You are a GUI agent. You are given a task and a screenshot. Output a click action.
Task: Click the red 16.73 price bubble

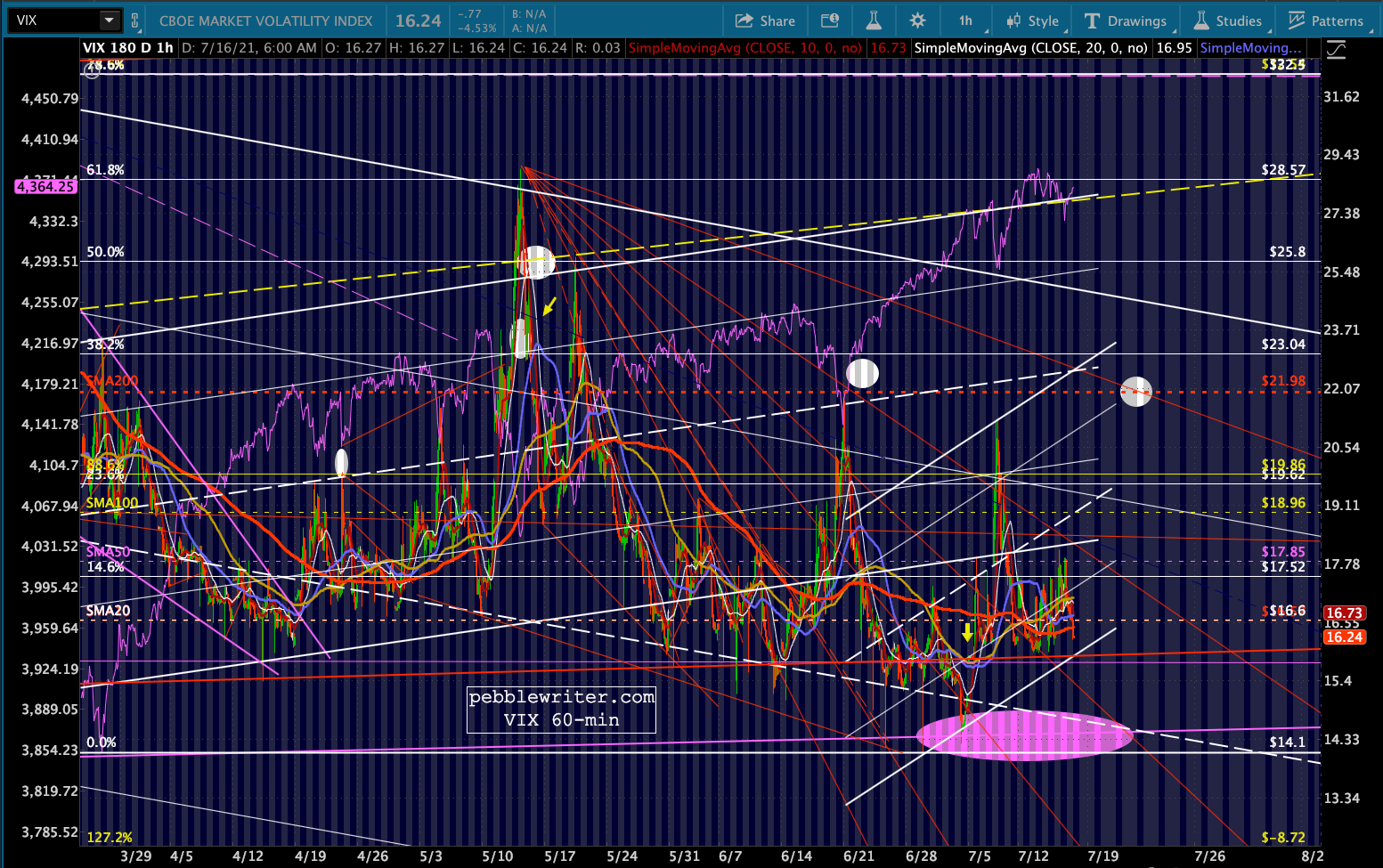pyautogui.click(x=1344, y=612)
